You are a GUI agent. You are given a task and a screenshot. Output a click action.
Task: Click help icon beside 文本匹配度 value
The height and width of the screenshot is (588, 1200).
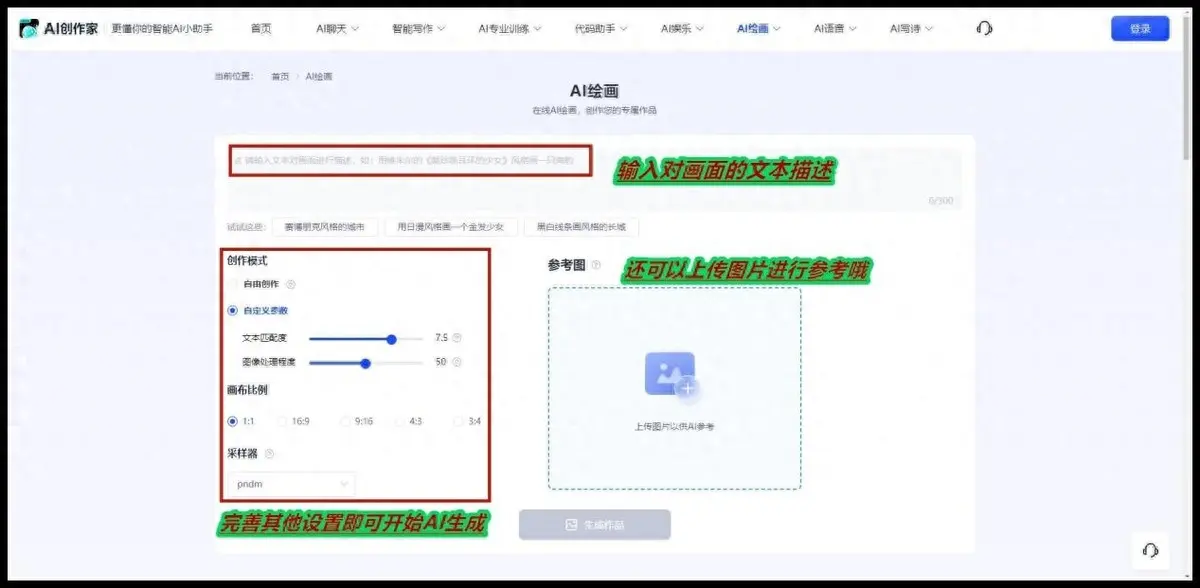coord(457,338)
